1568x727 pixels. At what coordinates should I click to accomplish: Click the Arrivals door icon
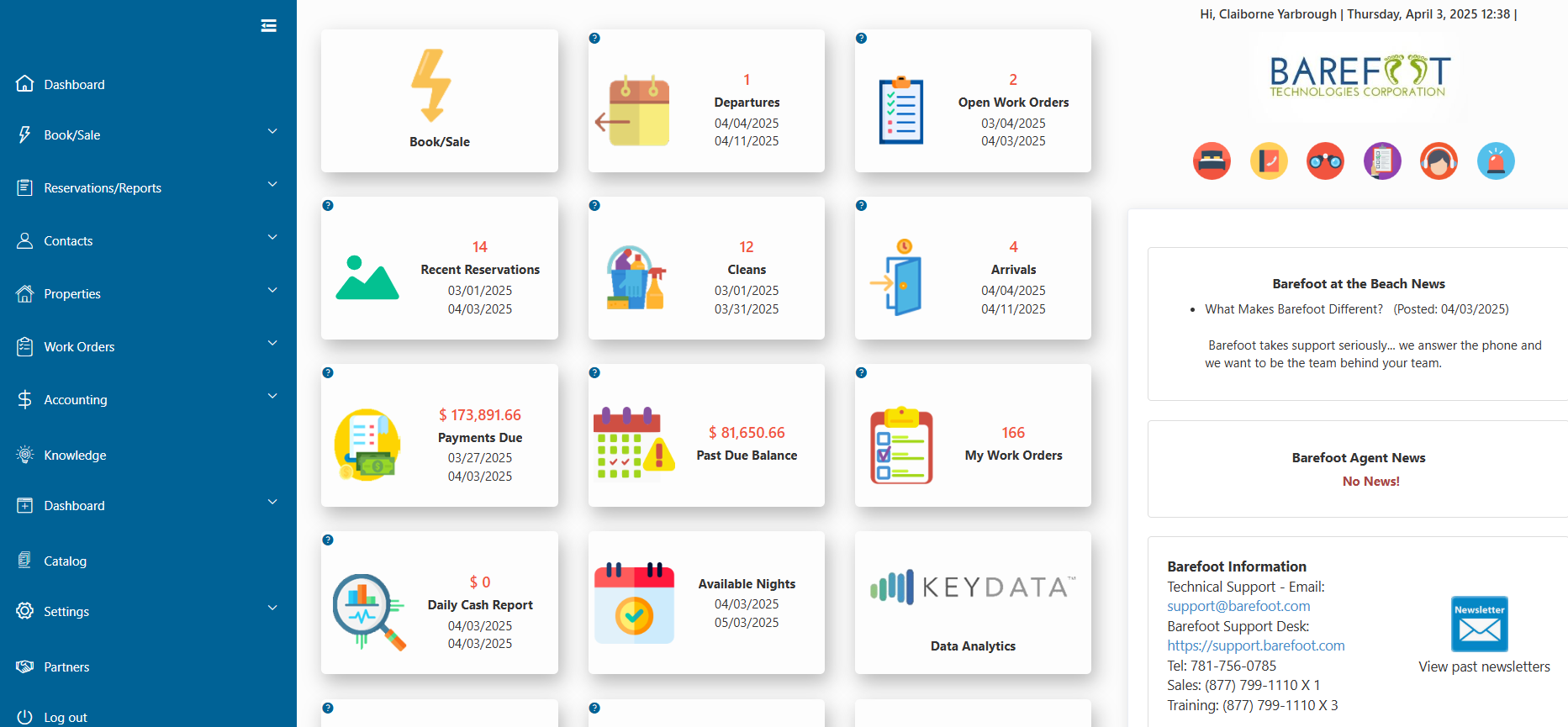pos(896,277)
